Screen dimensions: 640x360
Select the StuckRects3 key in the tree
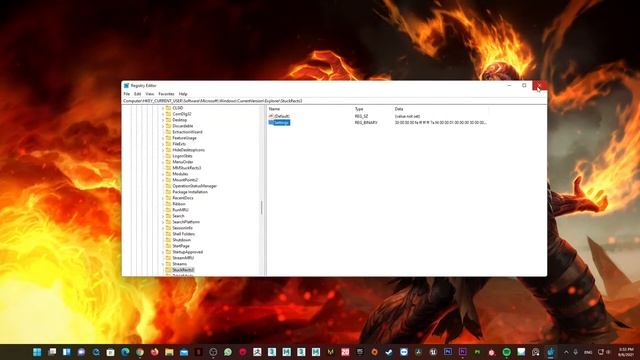(183, 270)
